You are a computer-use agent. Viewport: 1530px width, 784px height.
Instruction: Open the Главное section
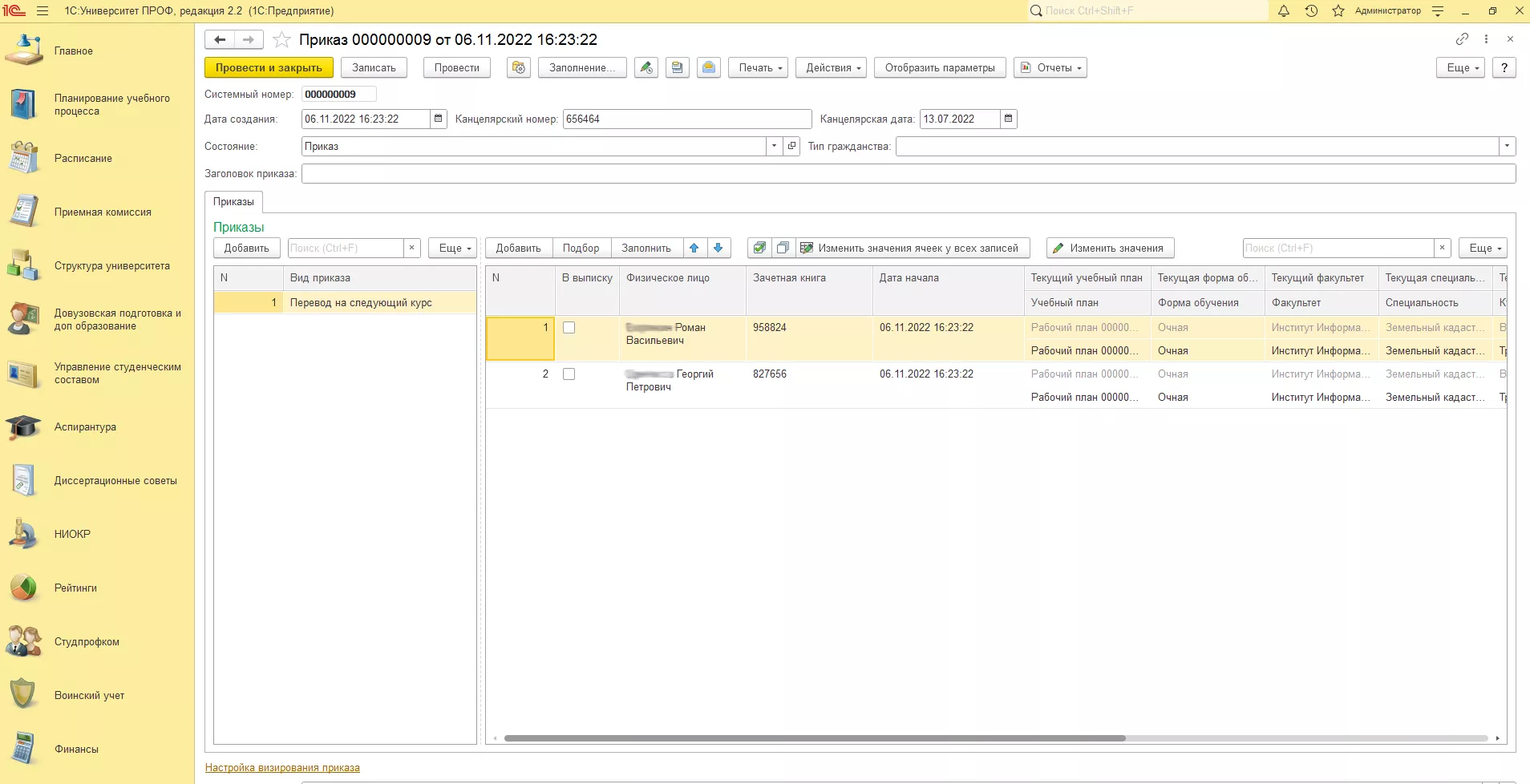click(74, 51)
